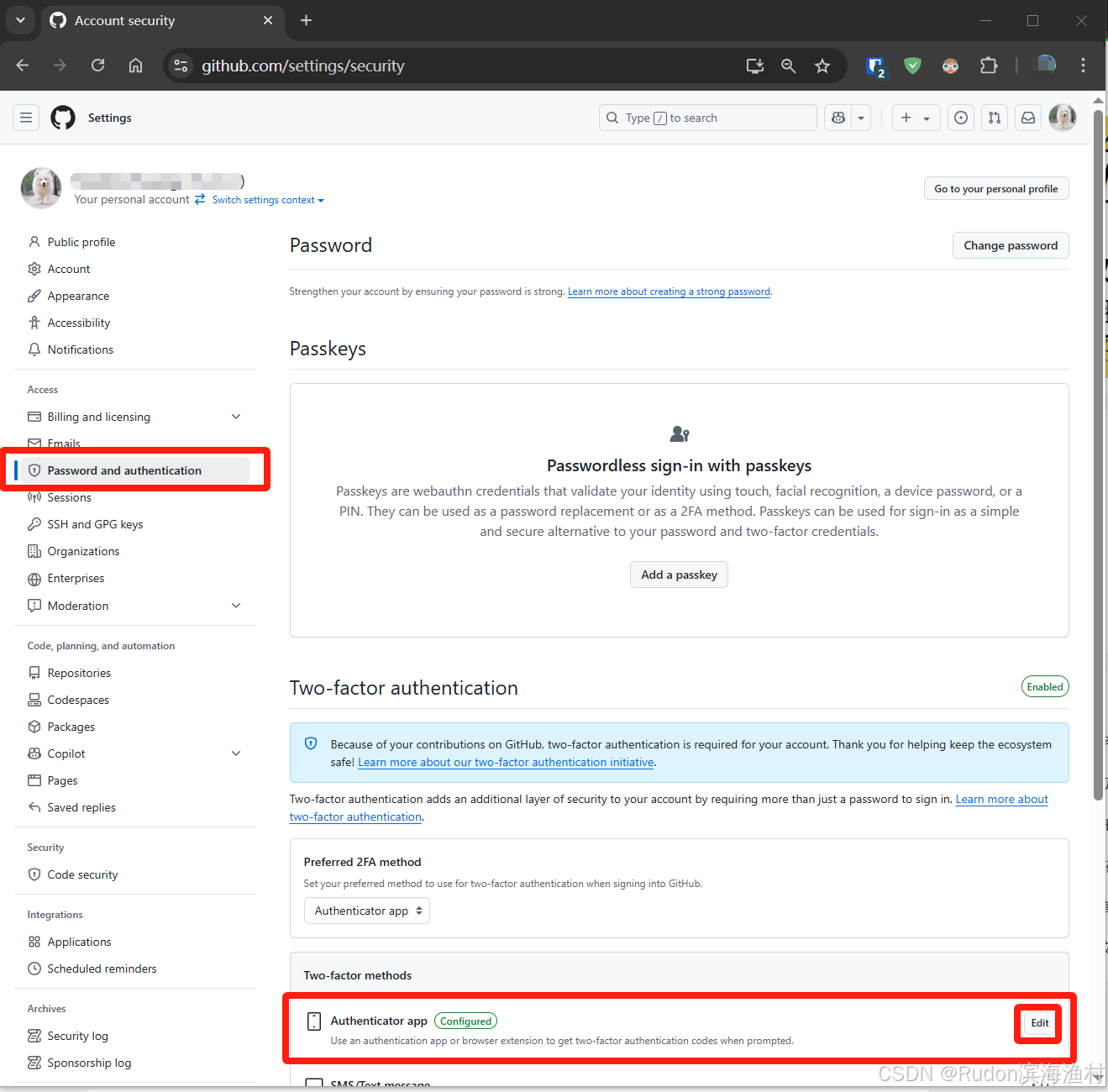
Task: Open the Pull requests icon in header
Action: point(995,118)
